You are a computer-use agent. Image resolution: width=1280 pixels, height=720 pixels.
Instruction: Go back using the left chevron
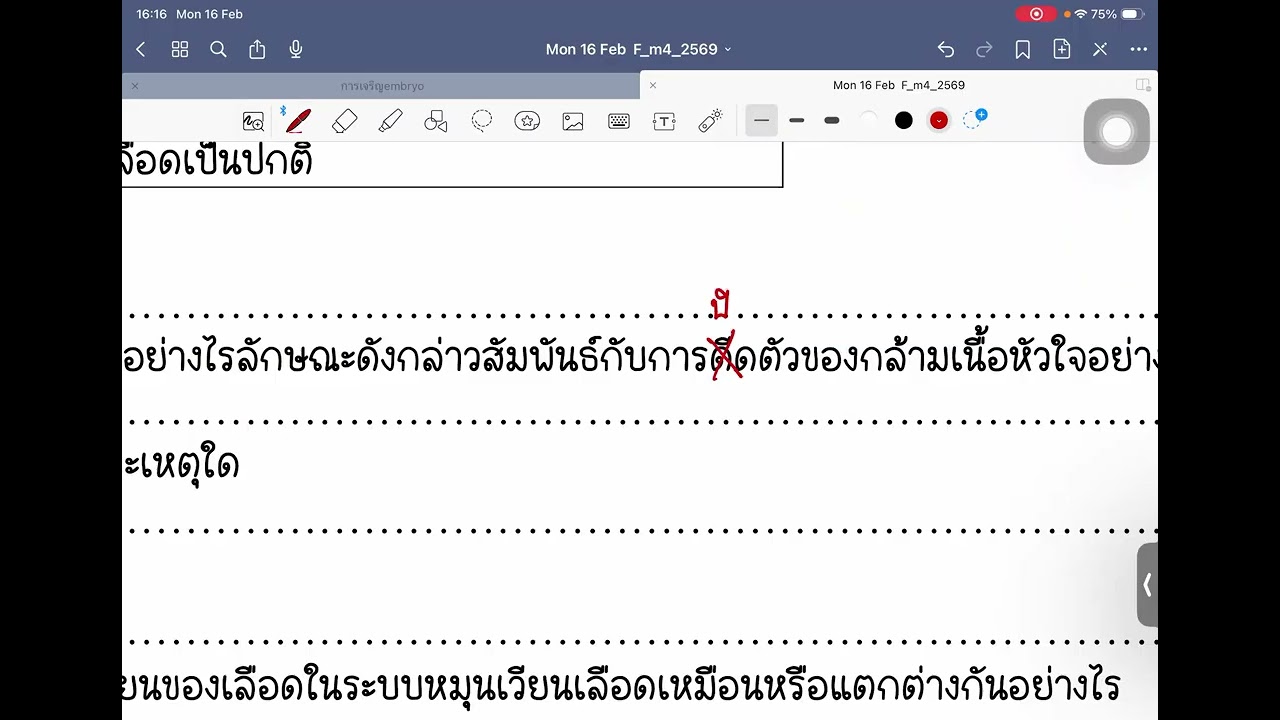coord(141,49)
